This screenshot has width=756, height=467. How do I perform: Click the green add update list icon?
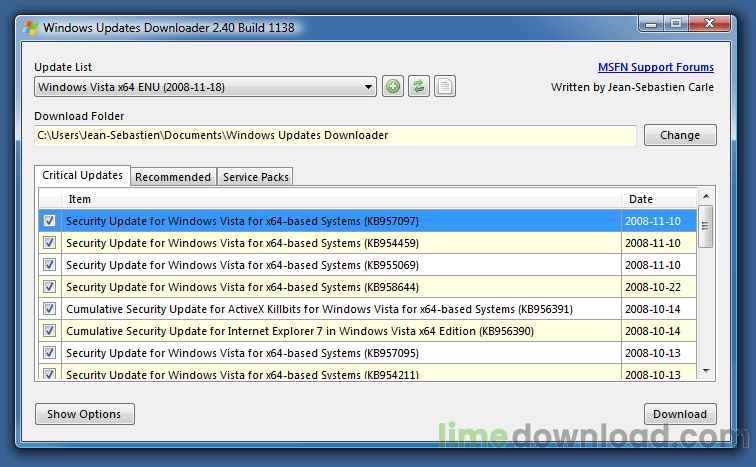[393, 87]
